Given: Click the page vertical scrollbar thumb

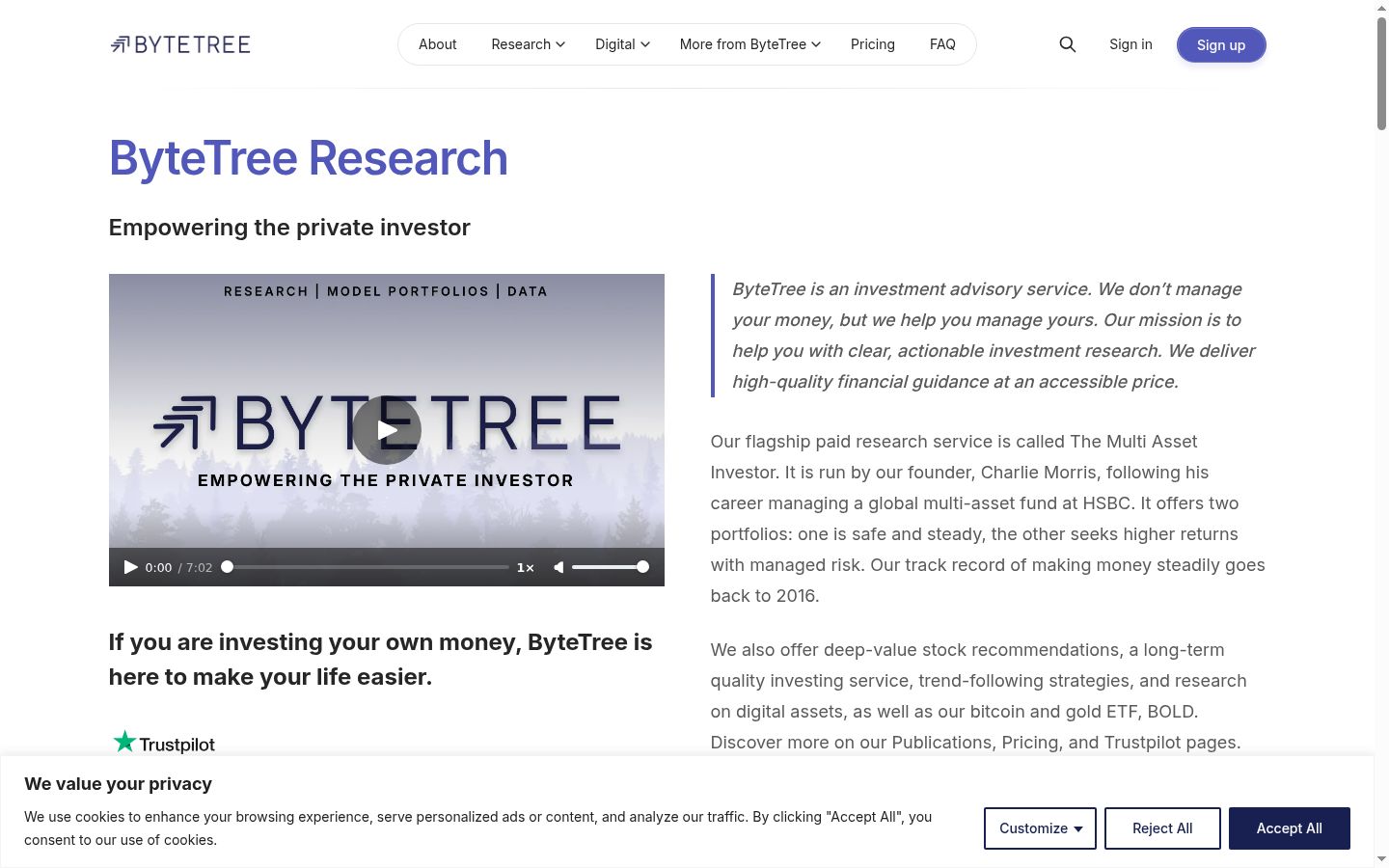Looking at the screenshot, I should click(x=1381, y=73).
